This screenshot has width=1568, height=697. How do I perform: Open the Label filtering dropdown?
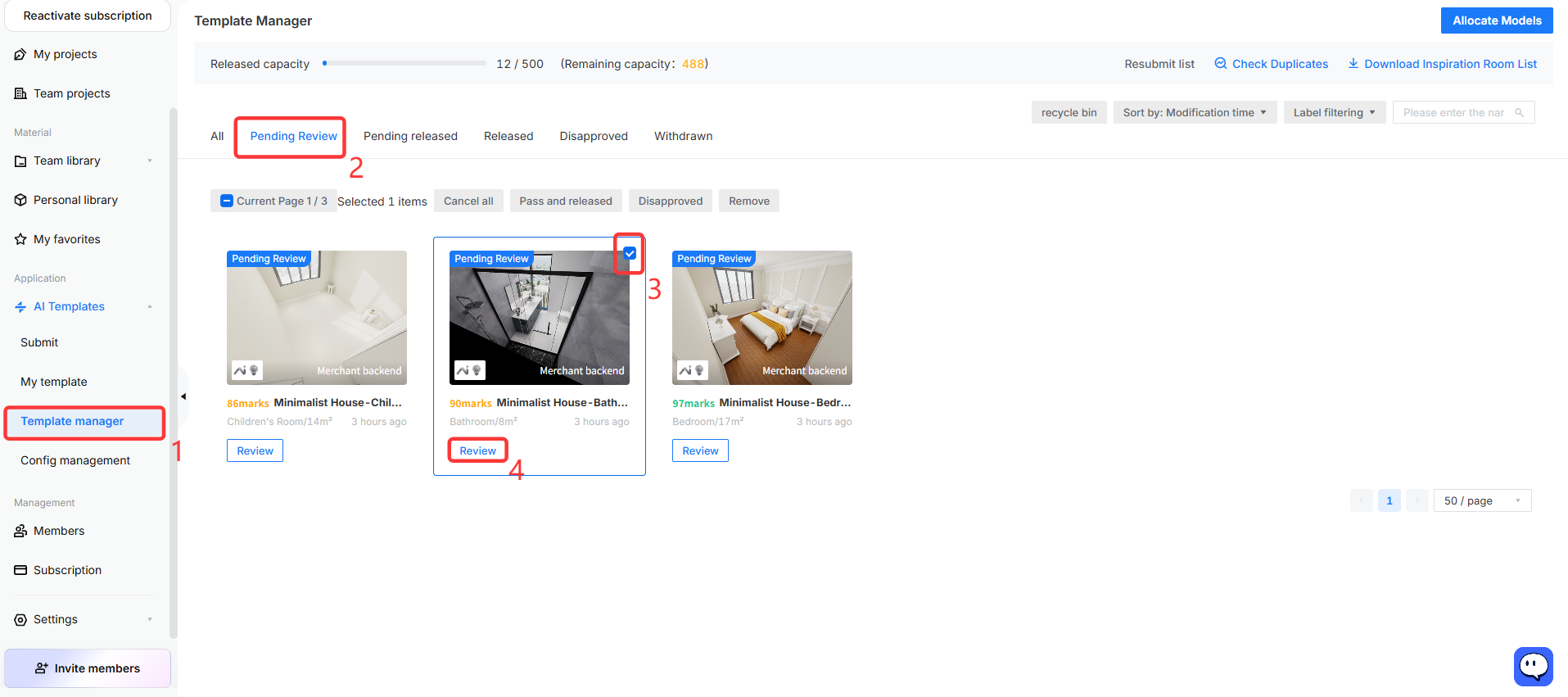point(1334,112)
